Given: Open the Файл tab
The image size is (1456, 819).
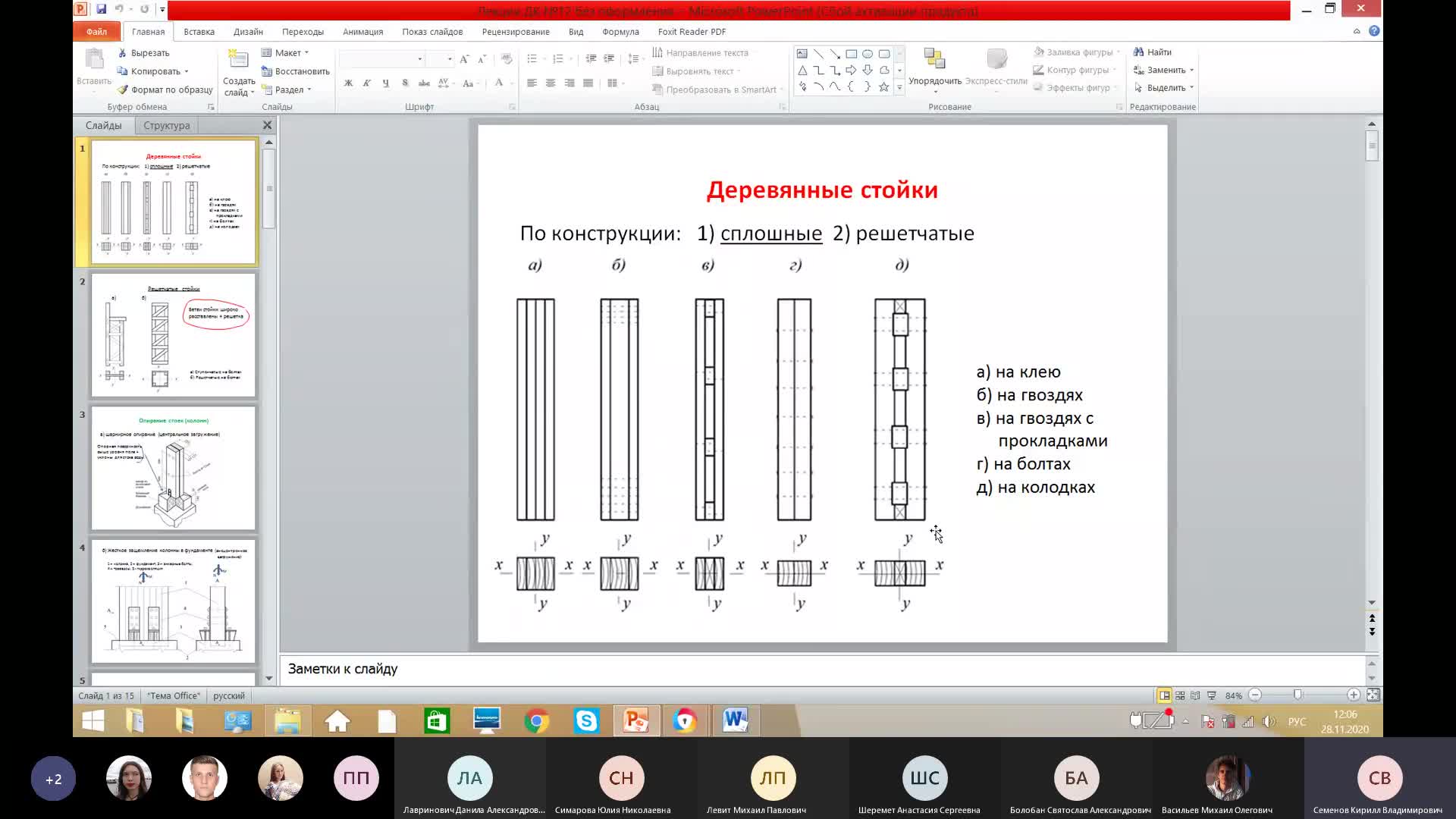Looking at the screenshot, I should point(96,31).
